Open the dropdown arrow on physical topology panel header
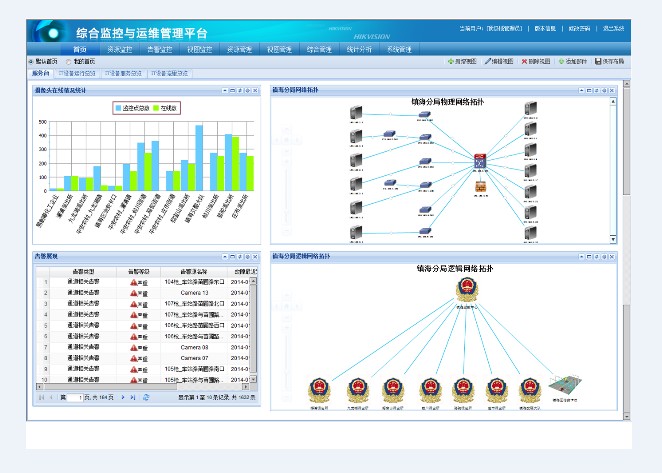 coord(582,90)
